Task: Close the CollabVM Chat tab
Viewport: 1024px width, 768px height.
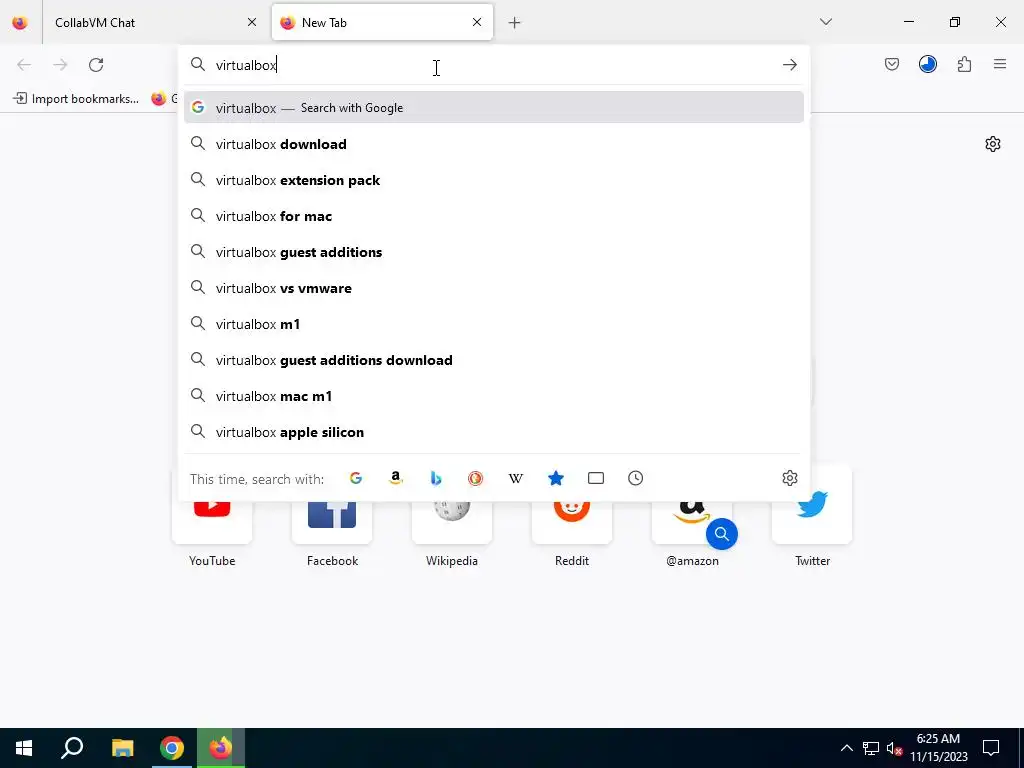Action: (x=252, y=22)
